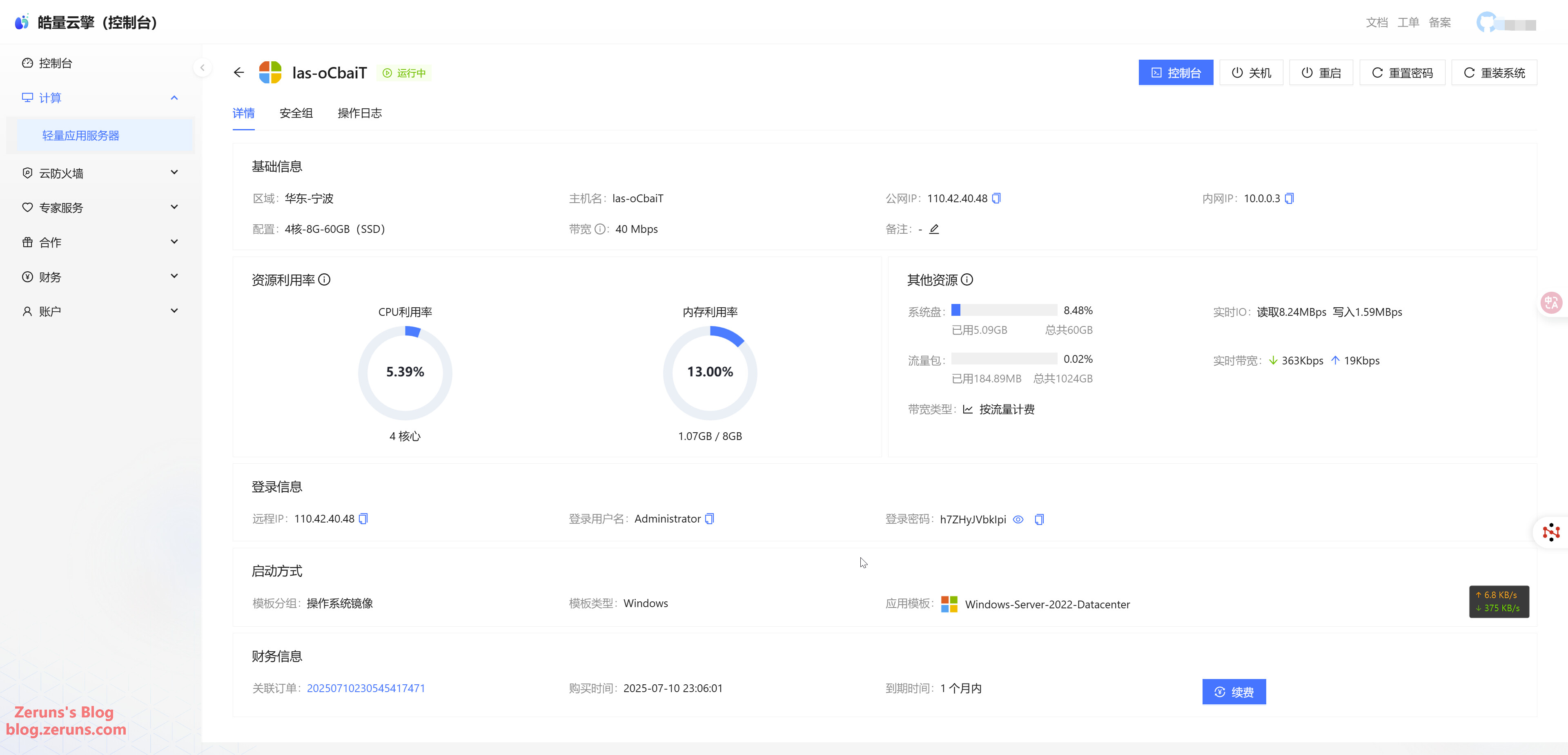Image resolution: width=1568 pixels, height=755 pixels.
Task: Copy the internal IP 10.0.0.3
Action: [1289, 199]
